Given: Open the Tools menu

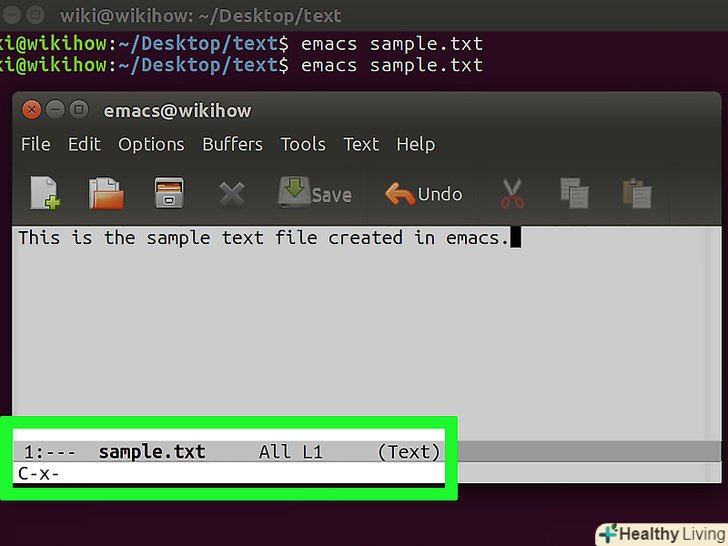Looking at the screenshot, I should pos(303,144).
